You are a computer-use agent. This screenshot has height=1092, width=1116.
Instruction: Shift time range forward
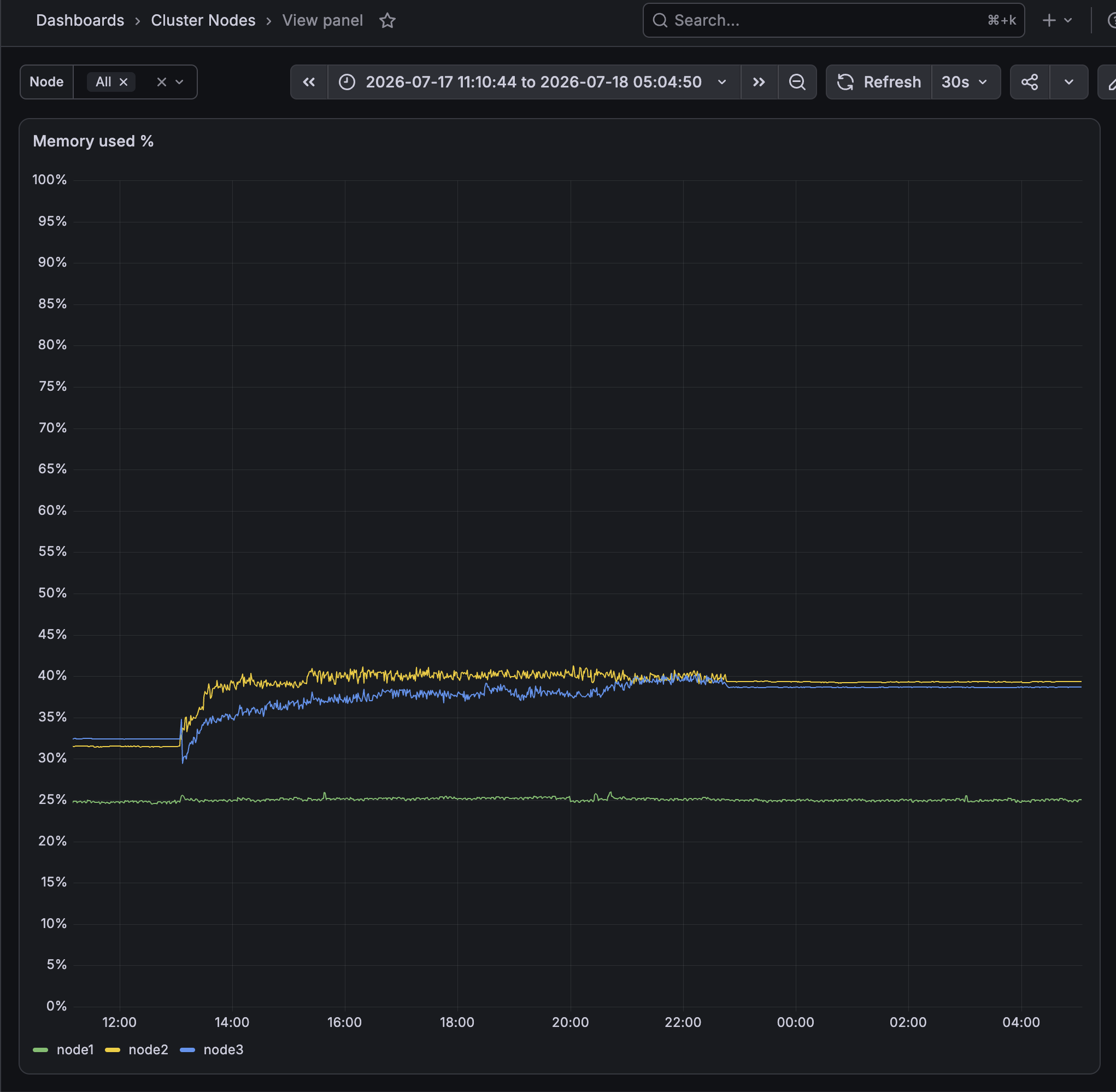(759, 82)
